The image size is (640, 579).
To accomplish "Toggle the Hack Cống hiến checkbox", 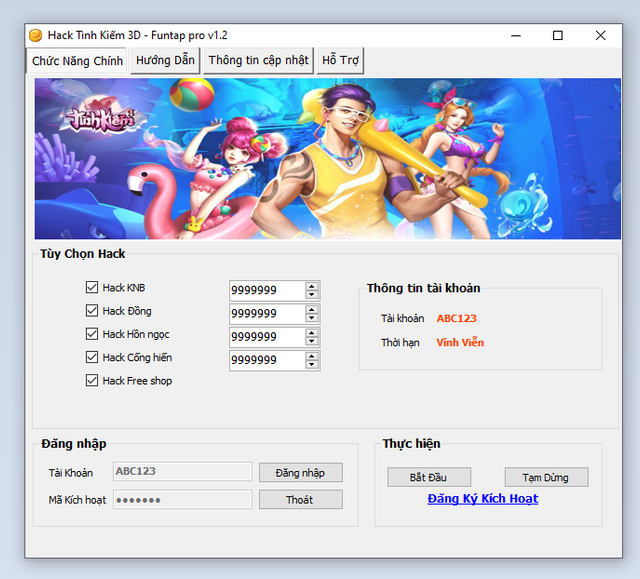I will pyautogui.click(x=93, y=357).
